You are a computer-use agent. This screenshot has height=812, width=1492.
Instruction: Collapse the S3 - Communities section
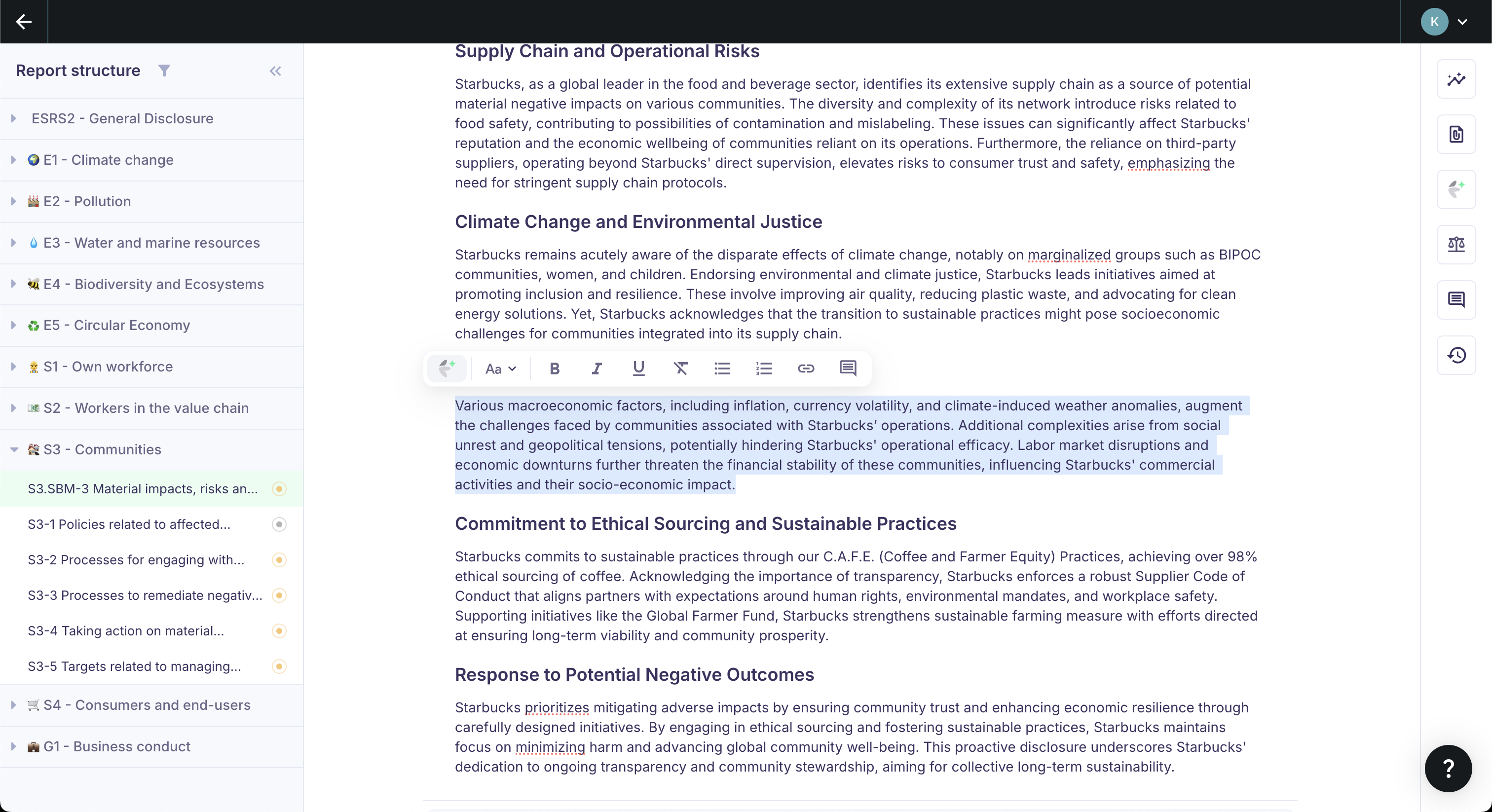tap(14, 449)
